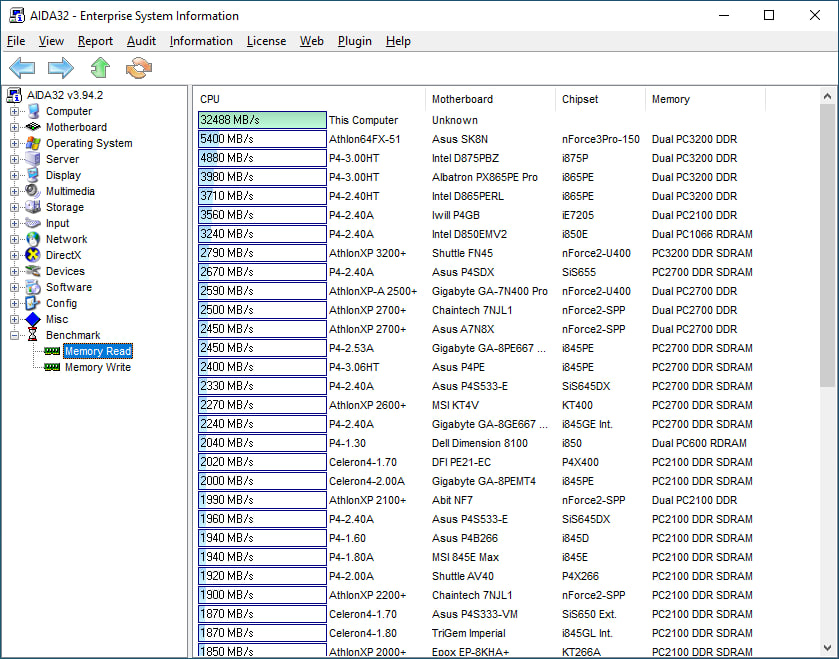The height and width of the screenshot is (659, 839).
Task: Click the vertical scrollbar down arrow
Action: click(x=828, y=648)
